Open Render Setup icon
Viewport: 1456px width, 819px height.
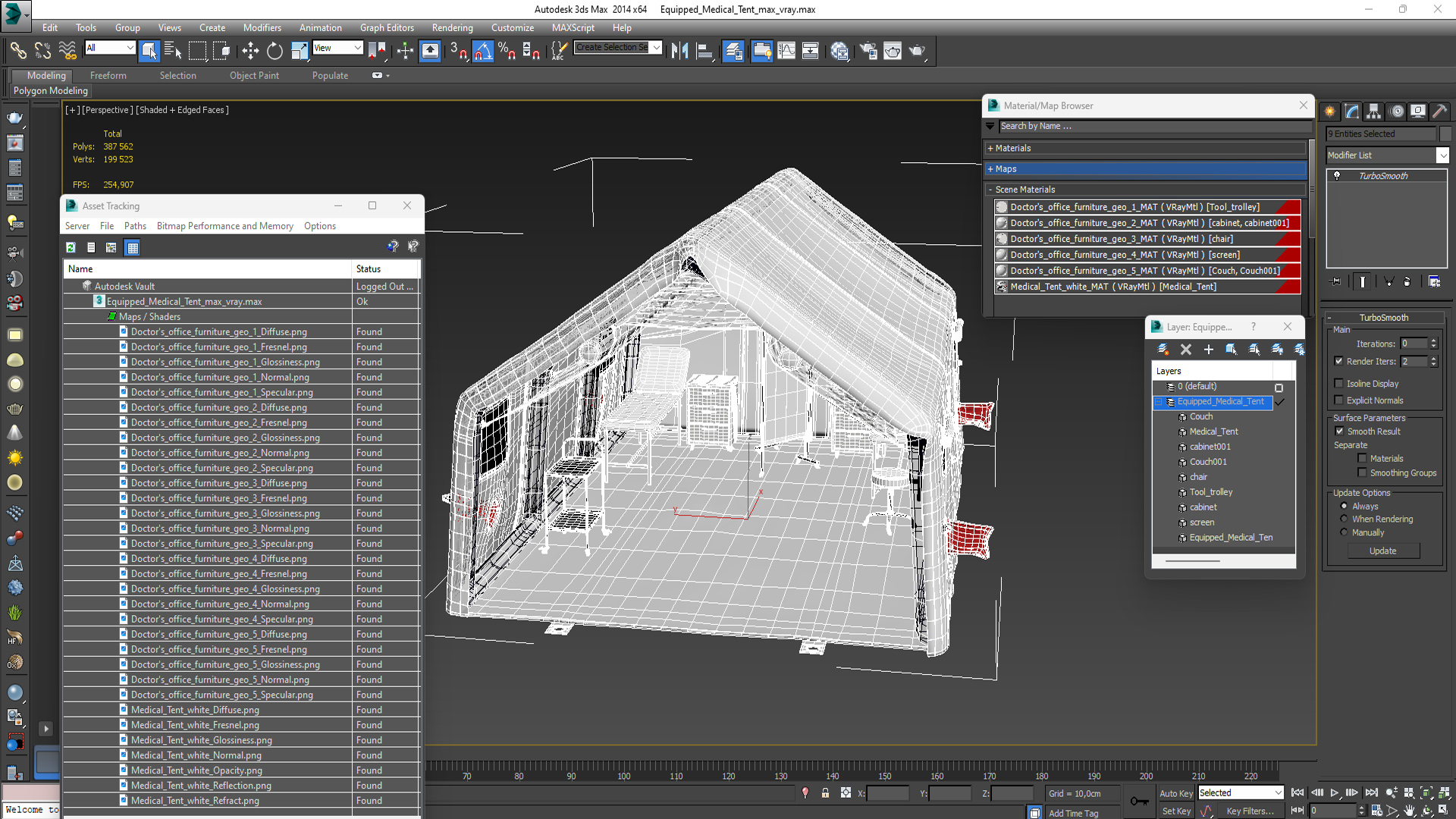(x=868, y=51)
